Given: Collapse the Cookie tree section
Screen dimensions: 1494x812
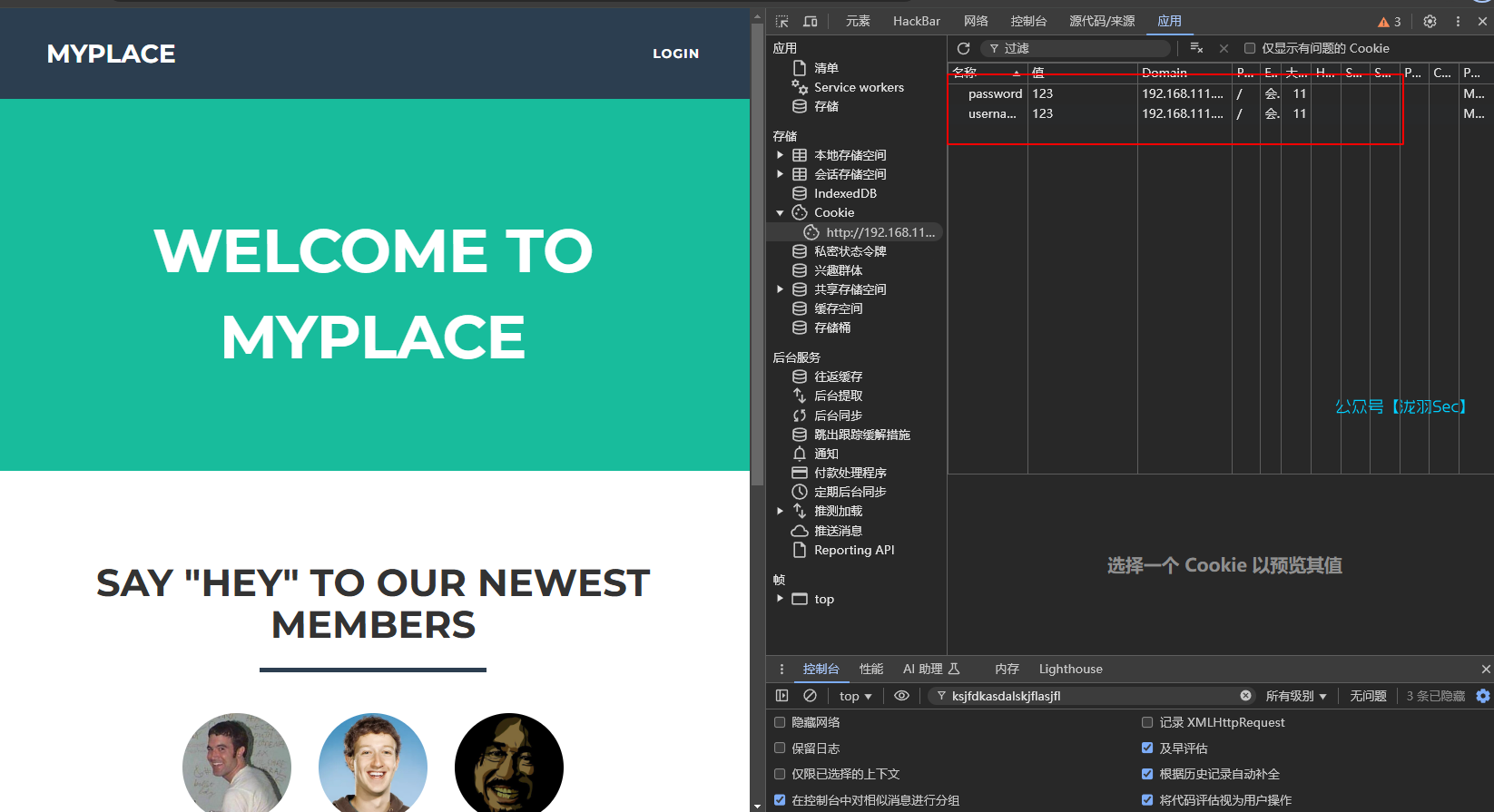Looking at the screenshot, I should click(x=780, y=213).
